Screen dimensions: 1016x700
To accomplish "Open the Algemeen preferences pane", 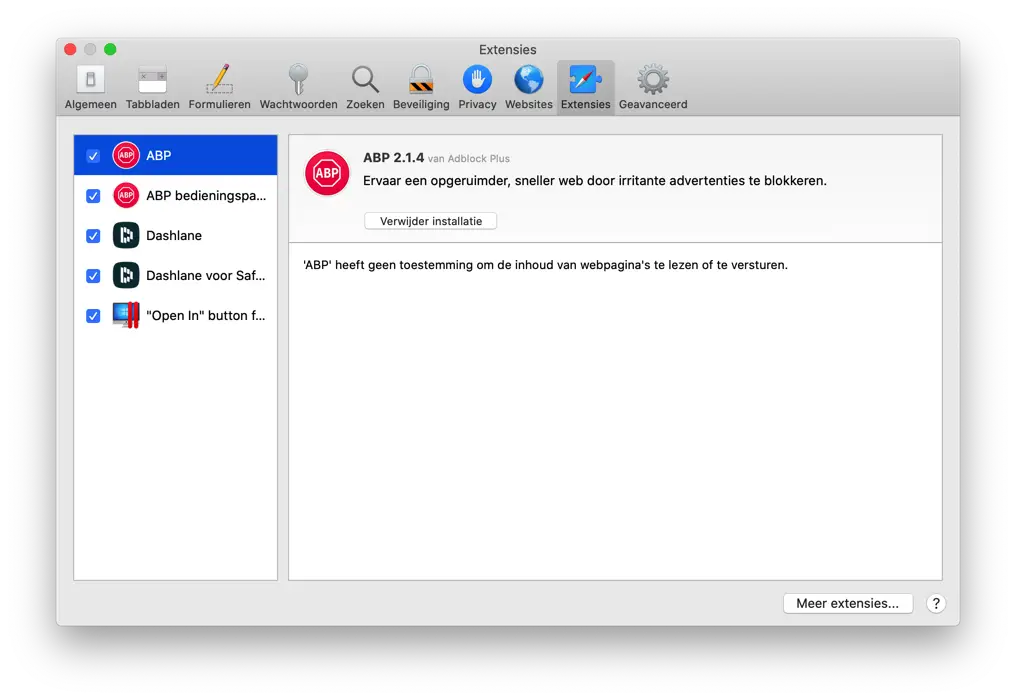I will pyautogui.click(x=90, y=87).
